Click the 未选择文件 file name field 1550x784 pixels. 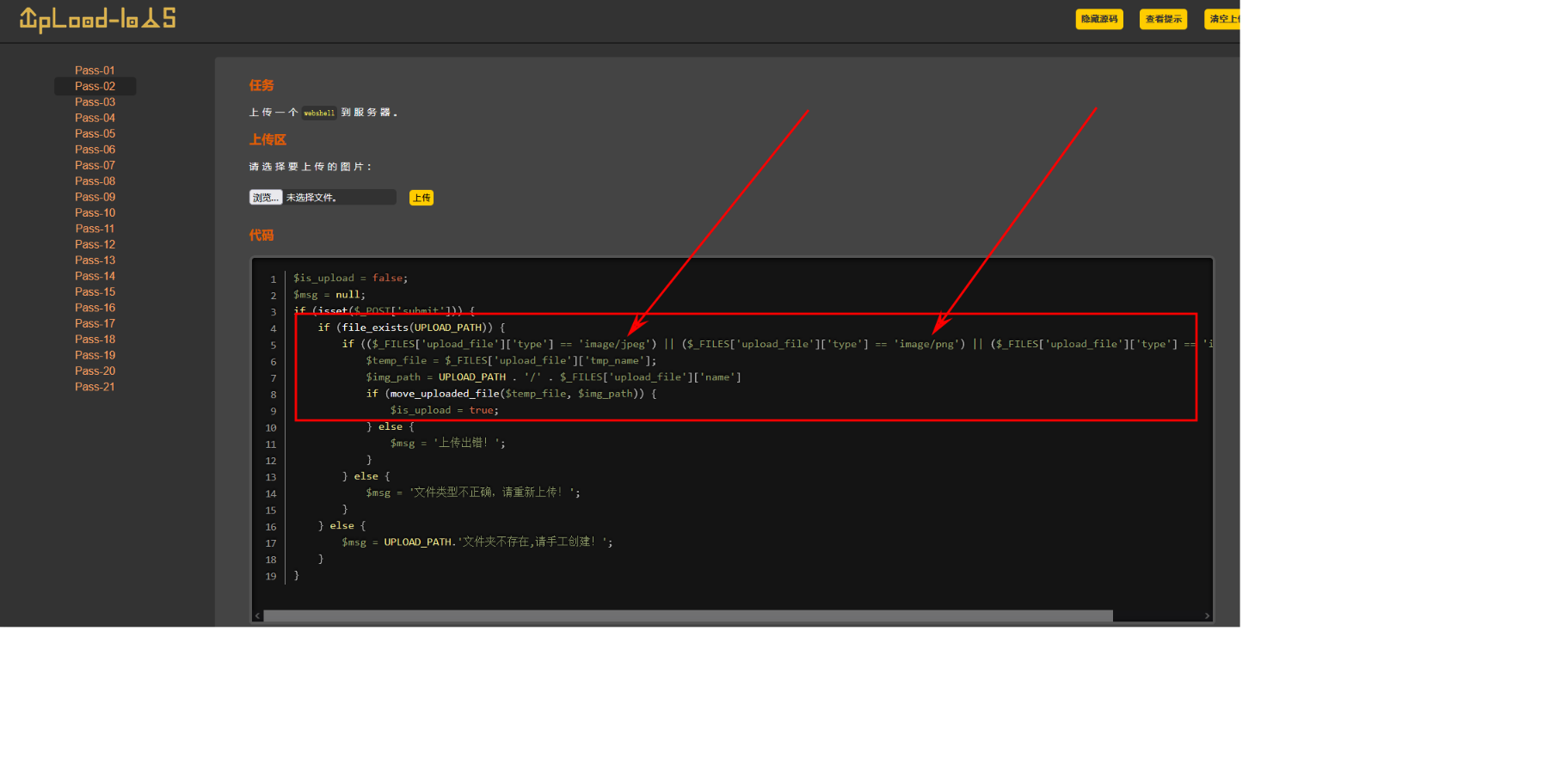coord(340,198)
